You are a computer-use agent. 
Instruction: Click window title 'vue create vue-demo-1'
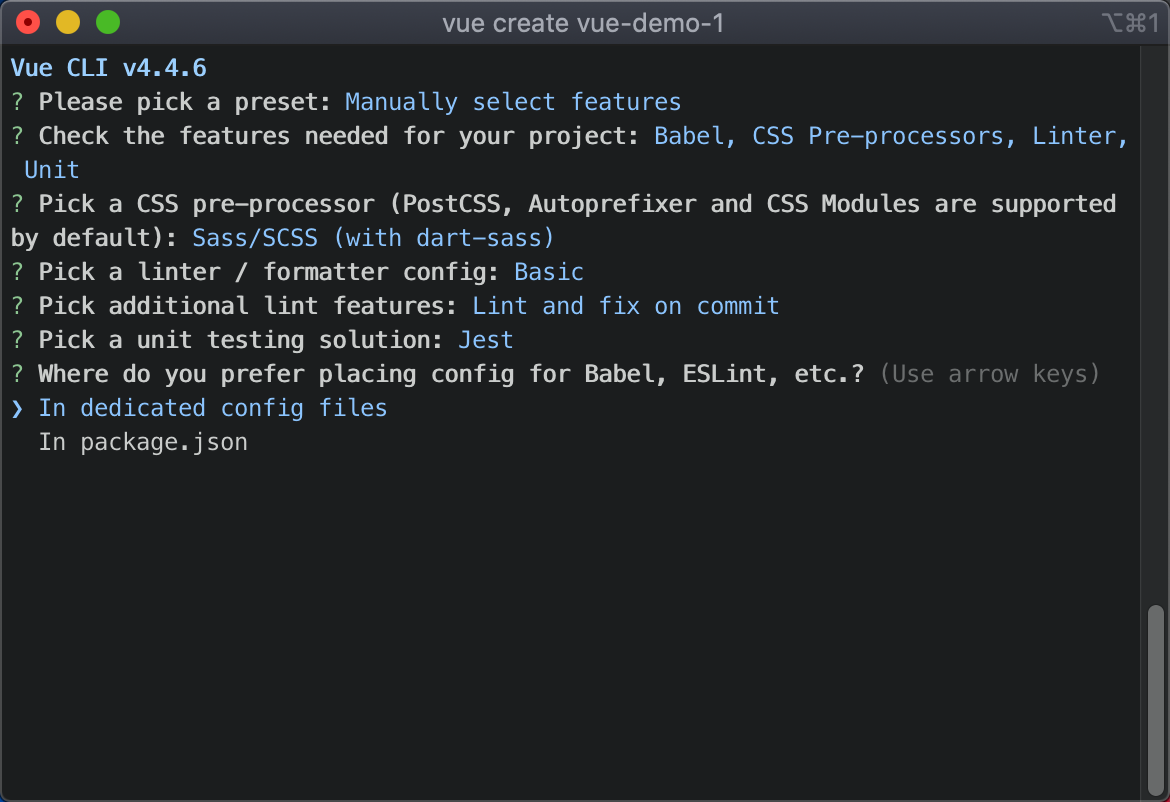tap(584, 23)
